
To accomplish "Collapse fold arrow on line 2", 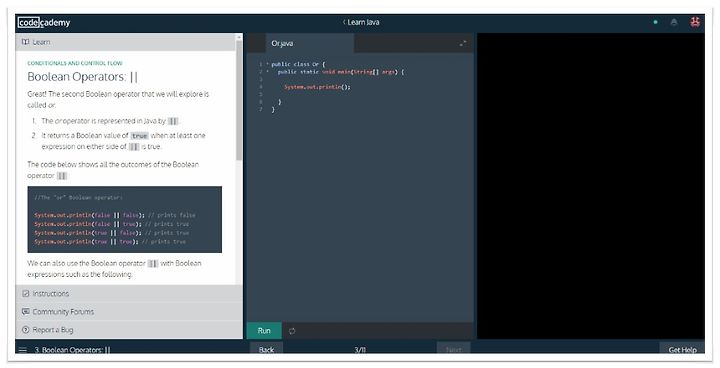I will [267, 72].
